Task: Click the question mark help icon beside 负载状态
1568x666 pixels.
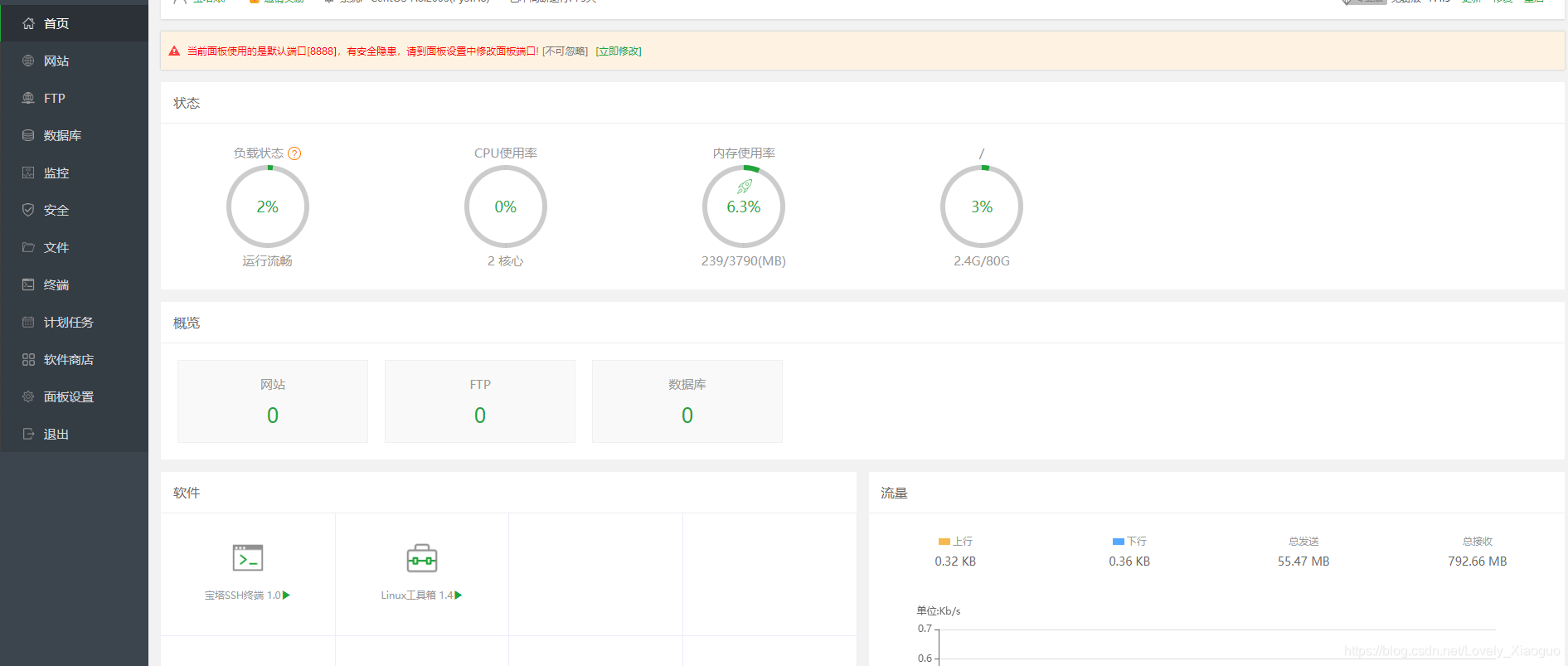Action: (294, 153)
